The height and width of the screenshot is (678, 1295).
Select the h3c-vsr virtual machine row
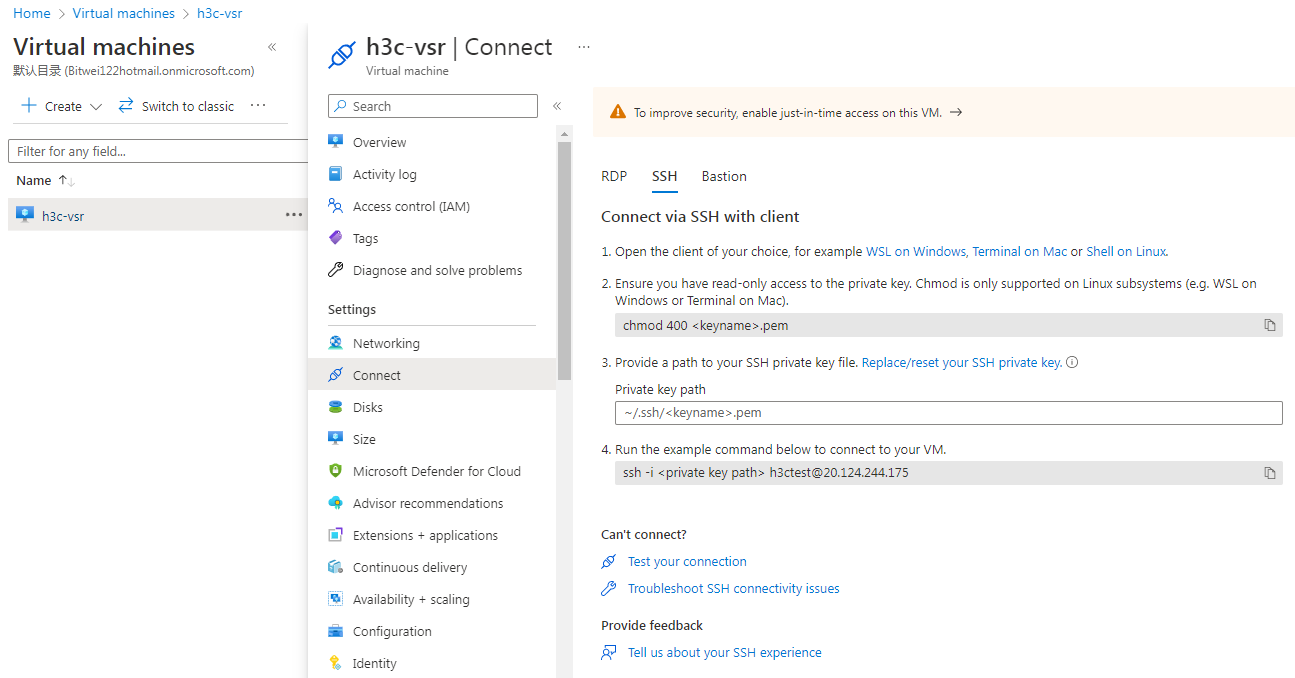pos(158,215)
